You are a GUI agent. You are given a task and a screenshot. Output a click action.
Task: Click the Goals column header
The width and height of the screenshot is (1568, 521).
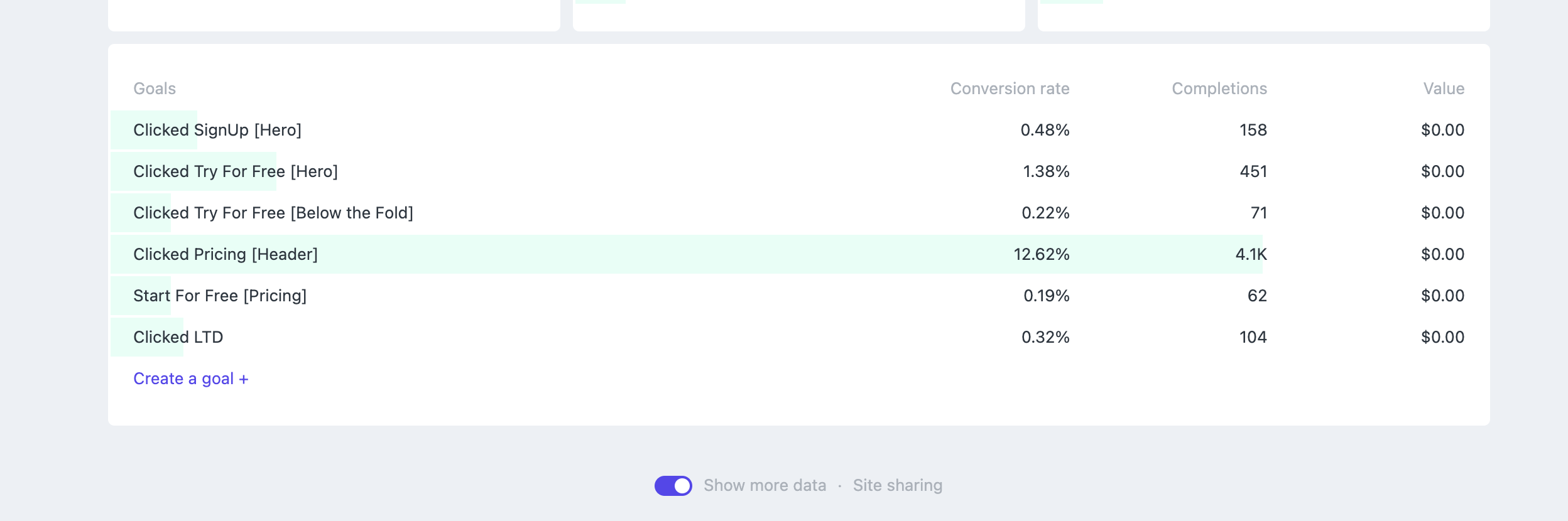click(155, 89)
